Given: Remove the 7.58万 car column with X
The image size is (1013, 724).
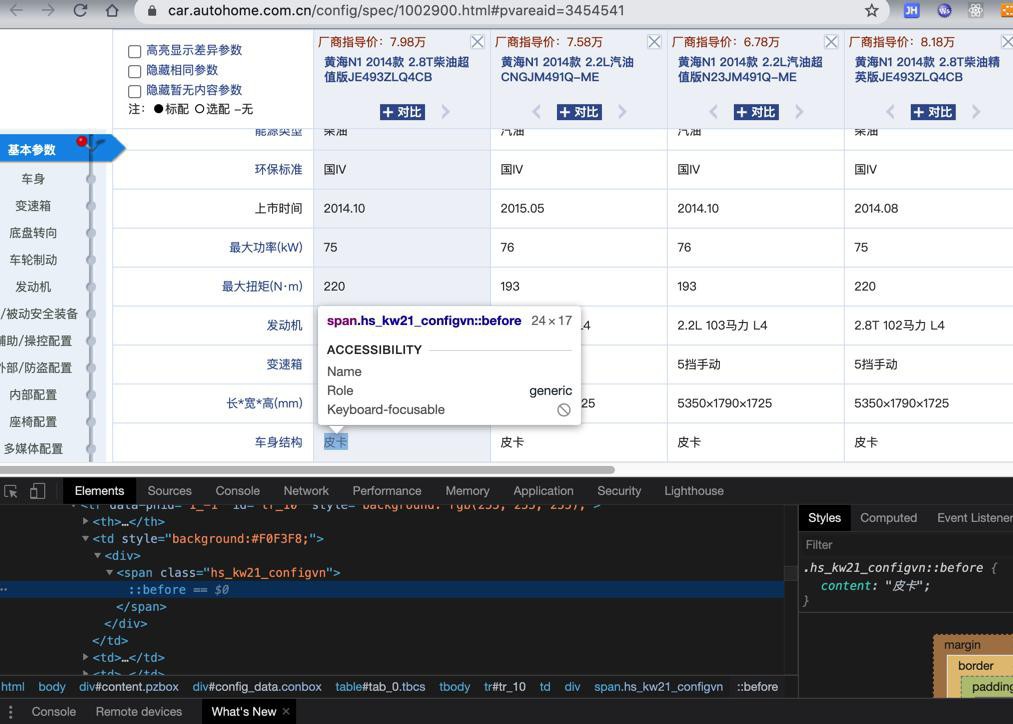Looking at the screenshot, I should [x=654, y=42].
